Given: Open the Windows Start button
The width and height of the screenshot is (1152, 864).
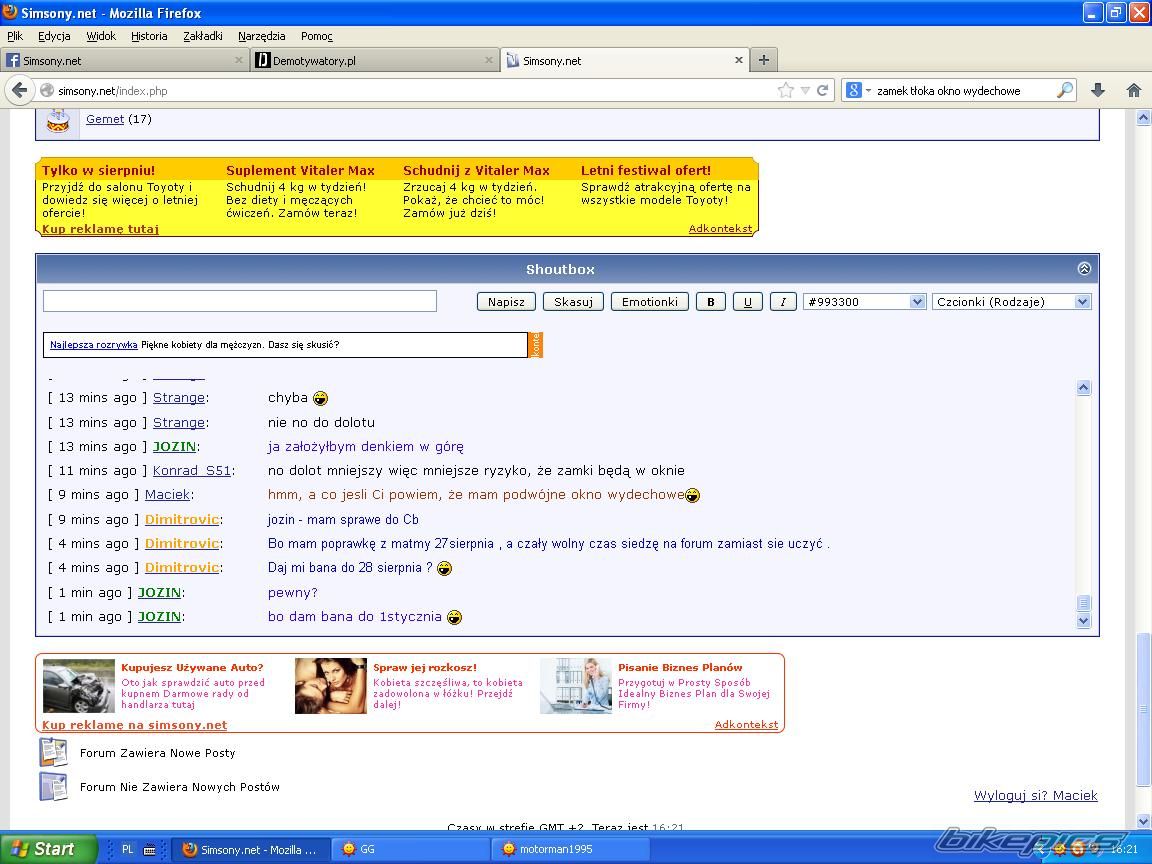Looking at the screenshot, I should [48, 849].
